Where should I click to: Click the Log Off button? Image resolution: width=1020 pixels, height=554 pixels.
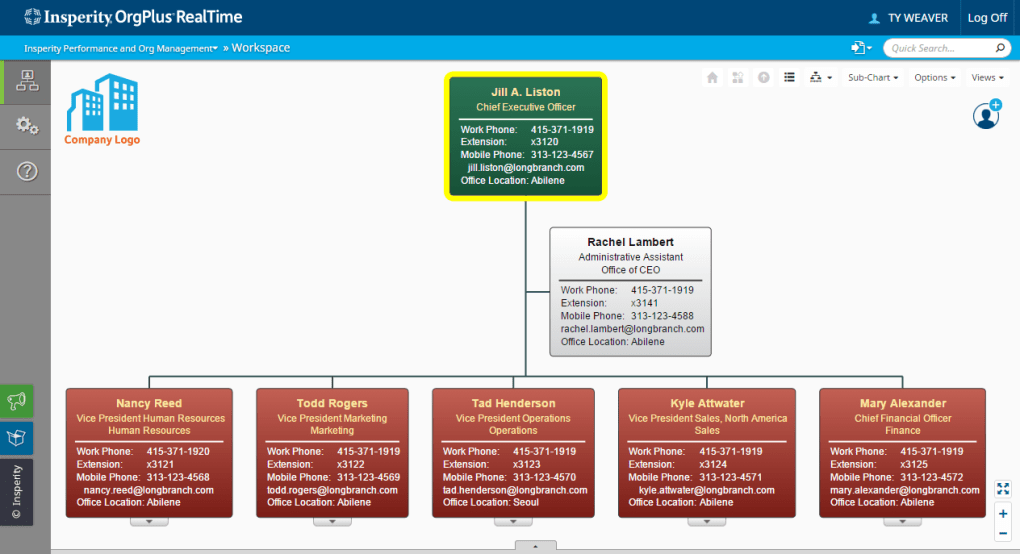point(986,18)
